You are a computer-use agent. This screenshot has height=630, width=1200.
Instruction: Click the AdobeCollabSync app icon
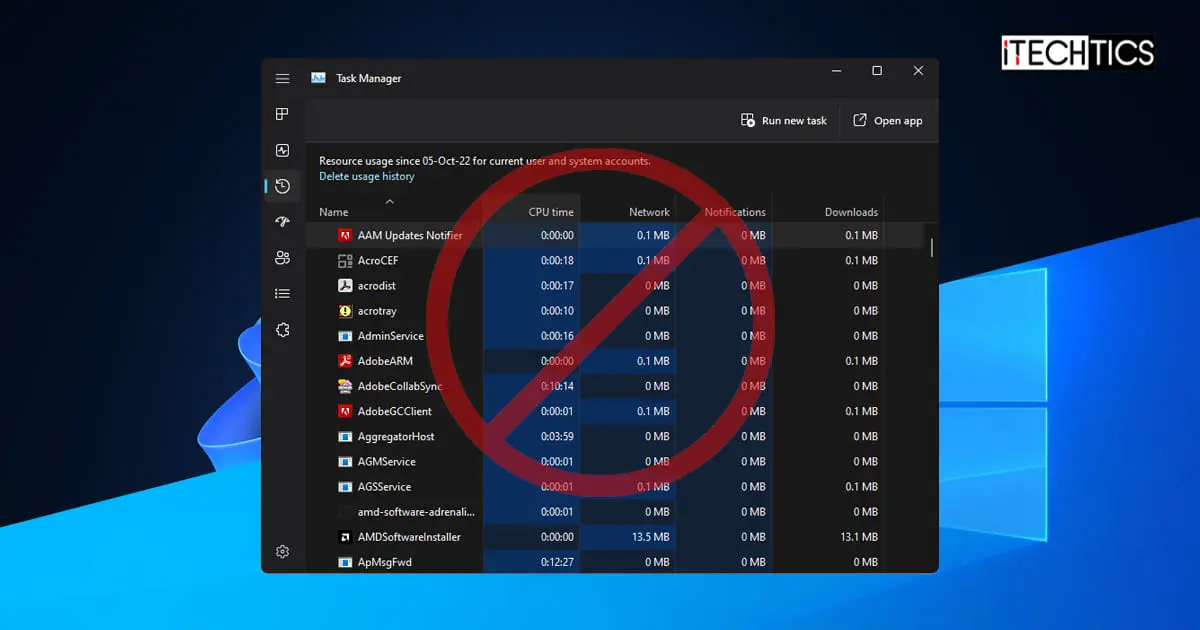[x=344, y=386]
